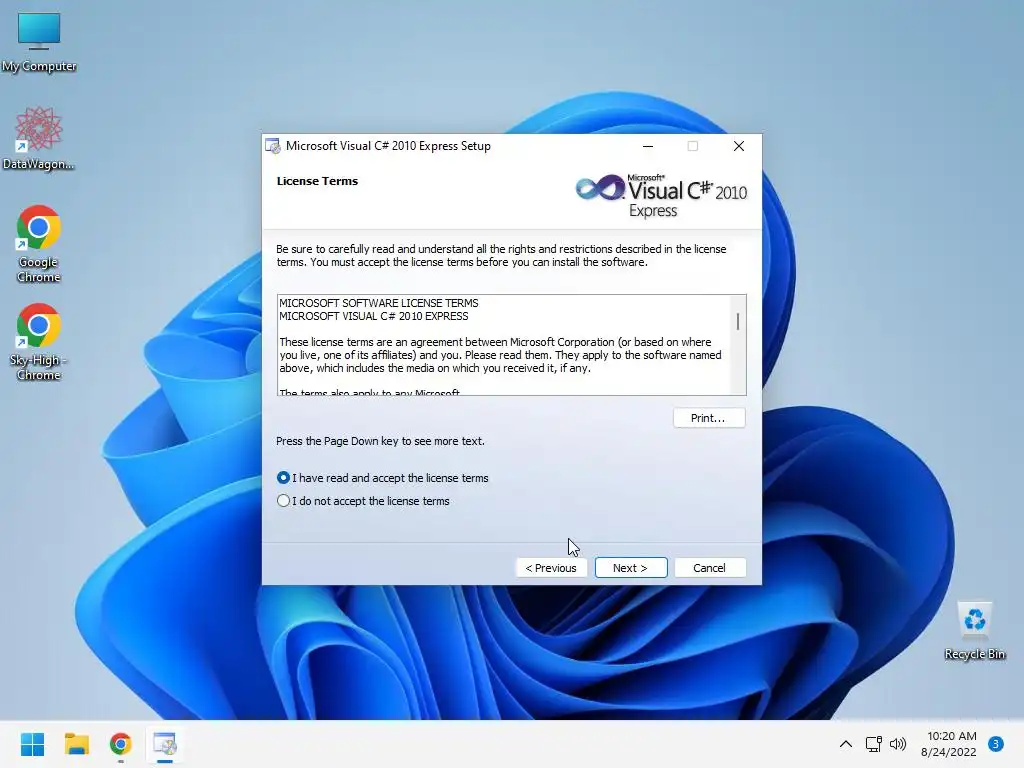This screenshot has height=768, width=1024.
Task: Open File Explorer from the taskbar
Action: pyautogui.click(x=76, y=744)
